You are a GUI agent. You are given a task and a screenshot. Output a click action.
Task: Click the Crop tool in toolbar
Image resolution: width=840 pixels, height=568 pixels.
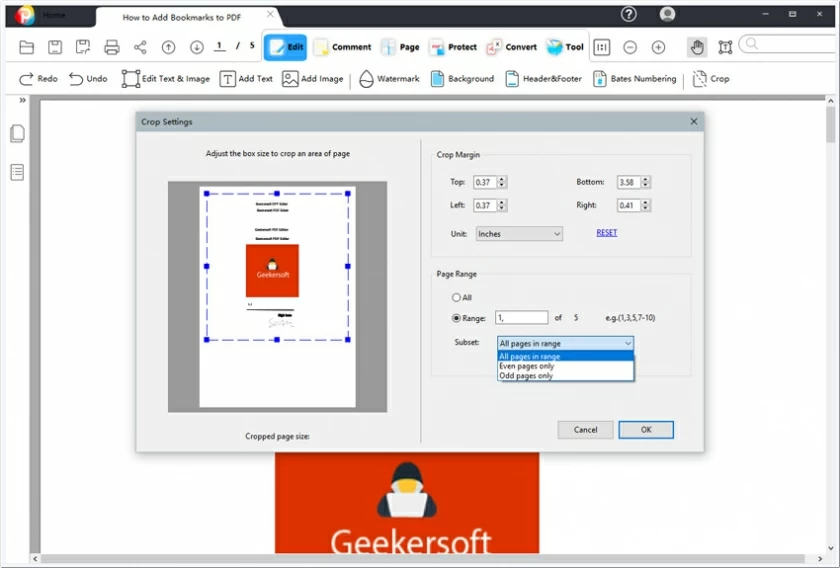point(711,79)
